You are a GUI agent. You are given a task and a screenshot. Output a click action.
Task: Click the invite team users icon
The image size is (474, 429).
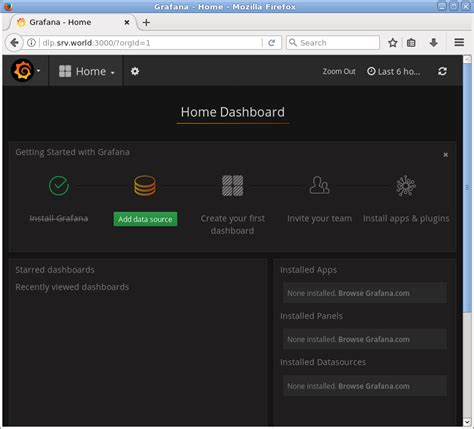click(x=319, y=185)
